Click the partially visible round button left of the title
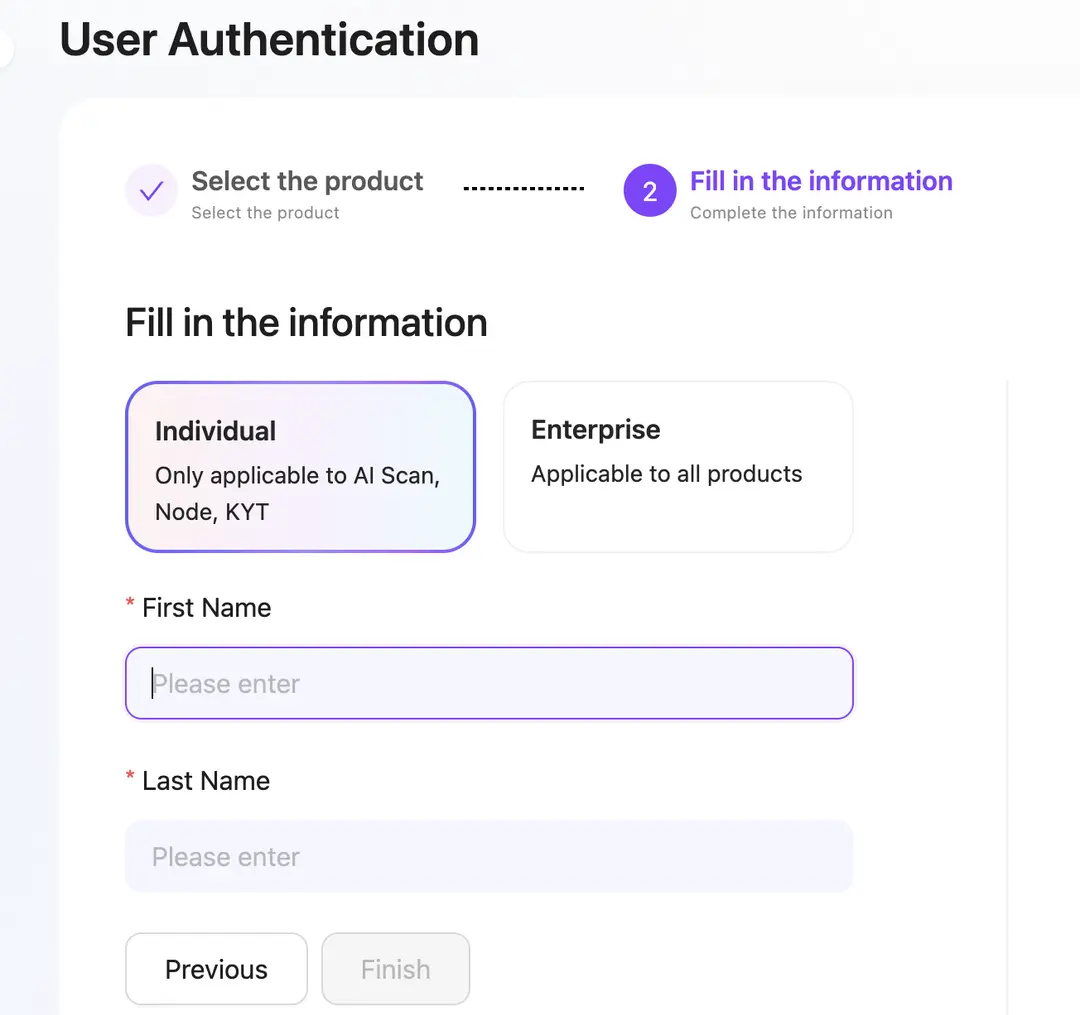This screenshot has width=1080, height=1015. pyautogui.click(x=6, y=50)
